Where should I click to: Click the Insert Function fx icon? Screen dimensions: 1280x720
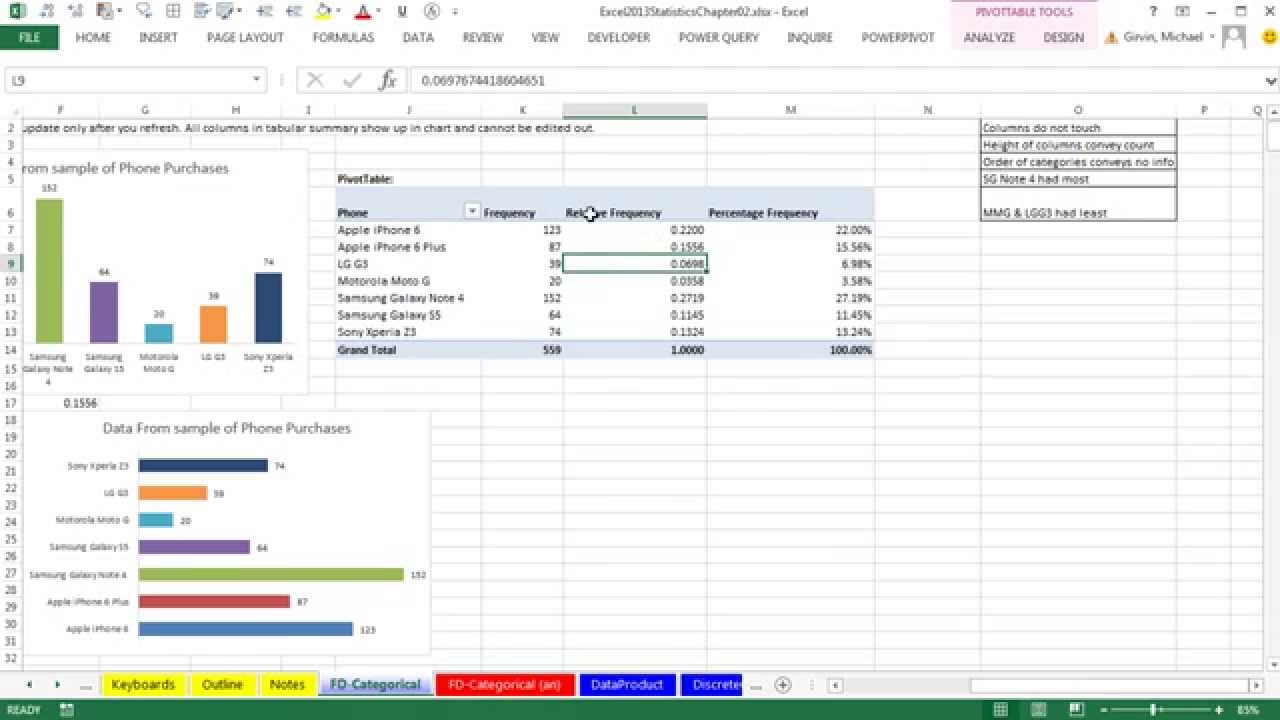tap(387, 80)
